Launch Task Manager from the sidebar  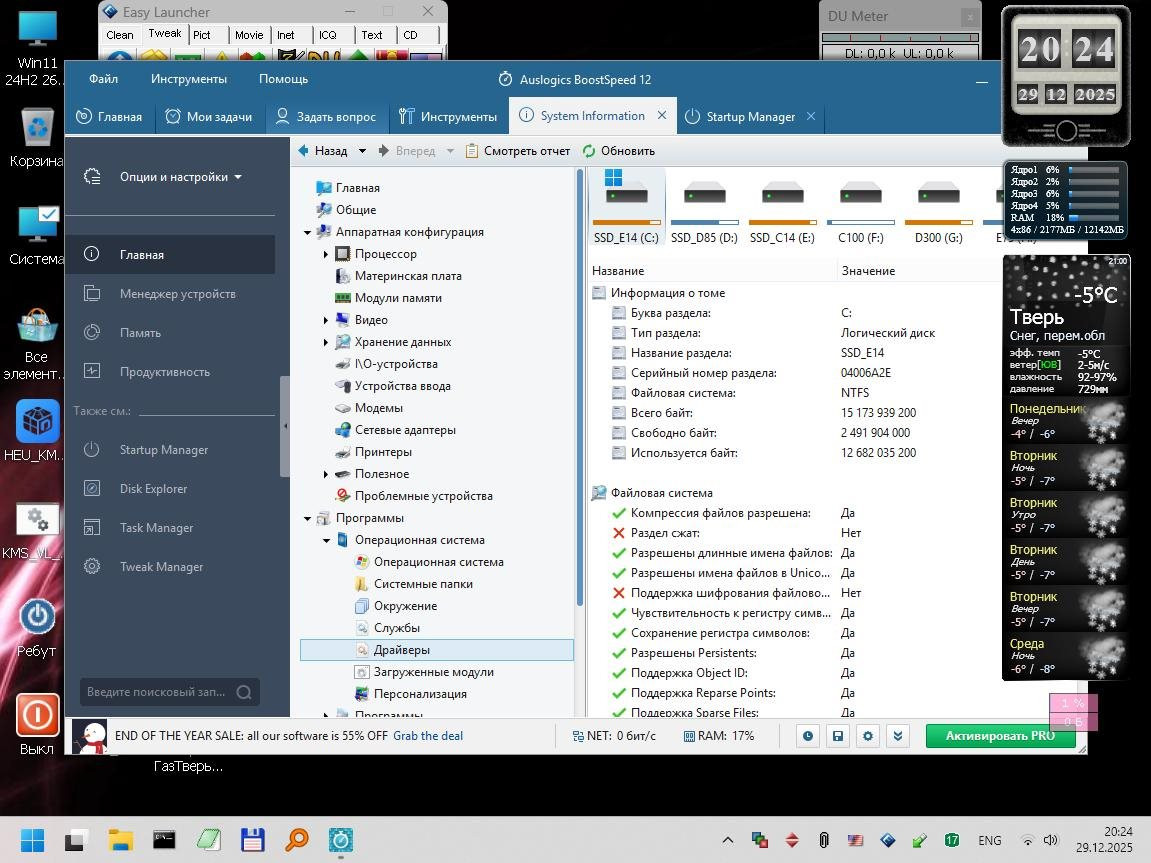pyautogui.click(x=170, y=528)
